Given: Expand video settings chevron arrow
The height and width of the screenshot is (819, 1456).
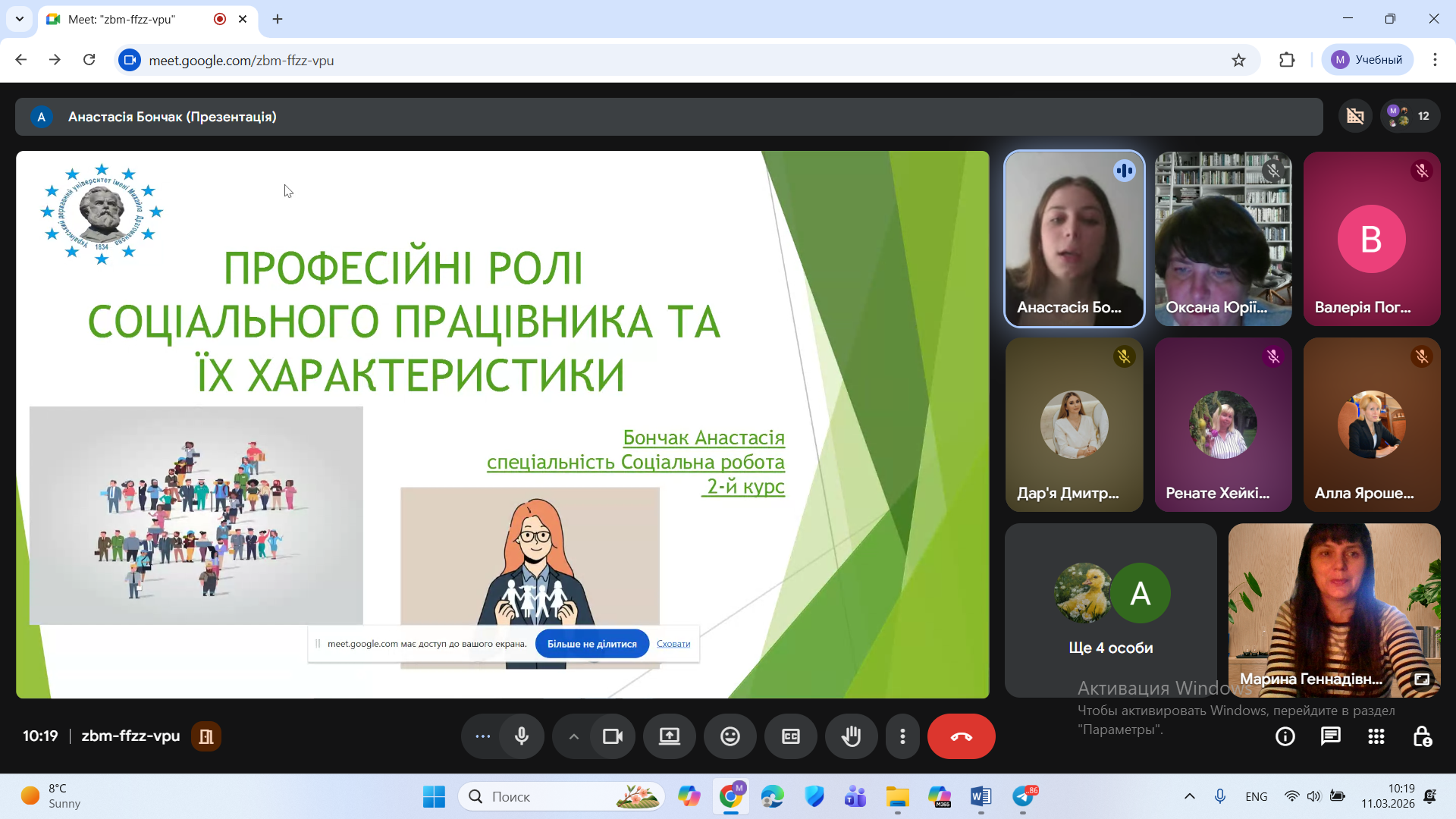Looking at the screenshot, I should [574, 736].
